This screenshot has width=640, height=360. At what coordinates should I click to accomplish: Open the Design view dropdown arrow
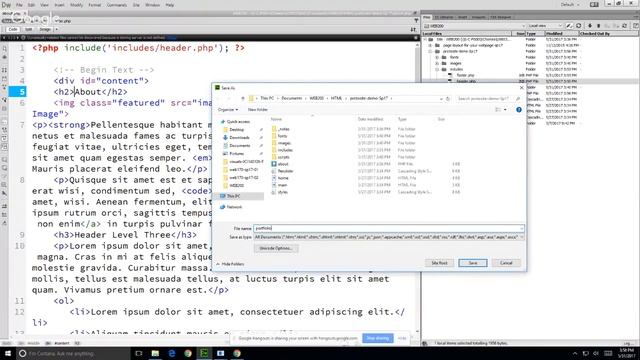click(x=57, y=29)
